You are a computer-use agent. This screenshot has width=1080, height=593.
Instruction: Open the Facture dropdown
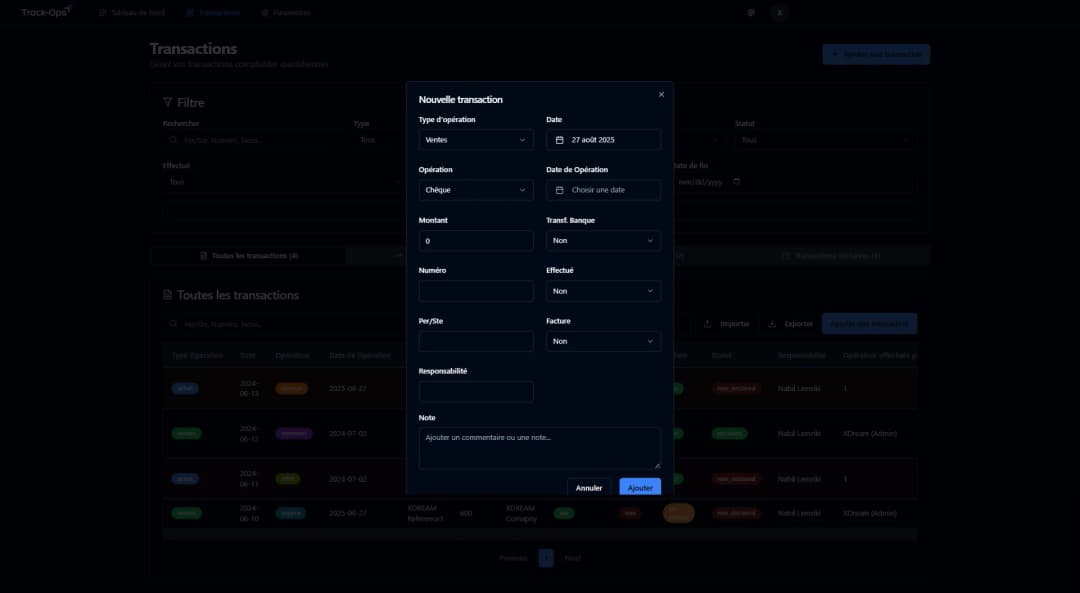[x=603, y=340]
